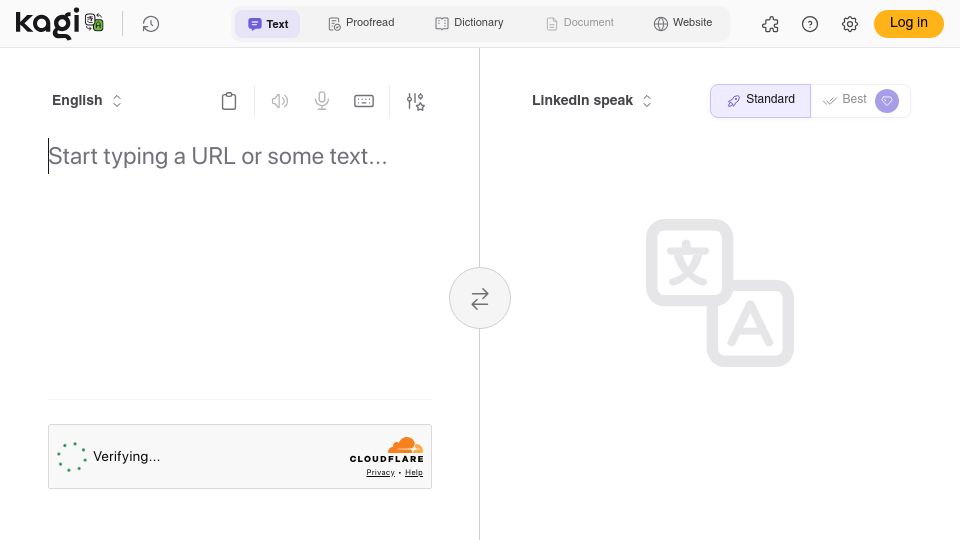The width and height of the screenshot is (960, 540).
Task: Select the Document tab
Action: (x=580, y=23)
